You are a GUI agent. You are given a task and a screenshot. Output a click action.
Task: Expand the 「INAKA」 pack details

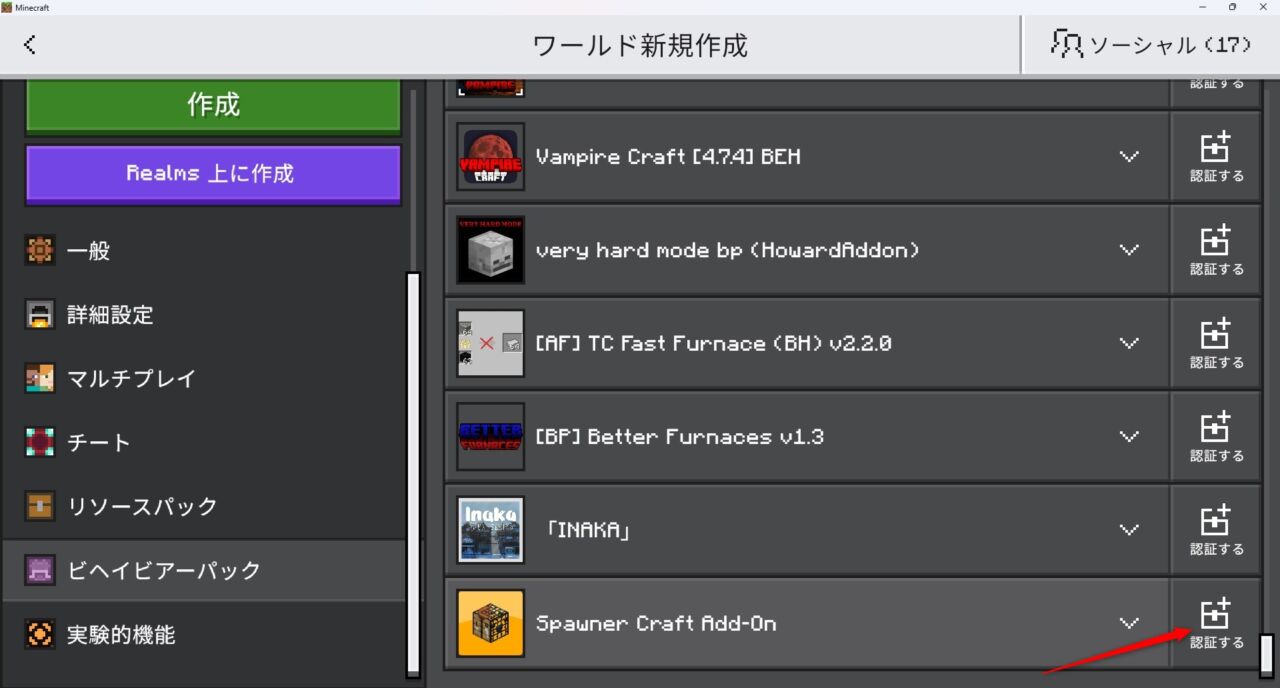click(x=1129, y=530)
